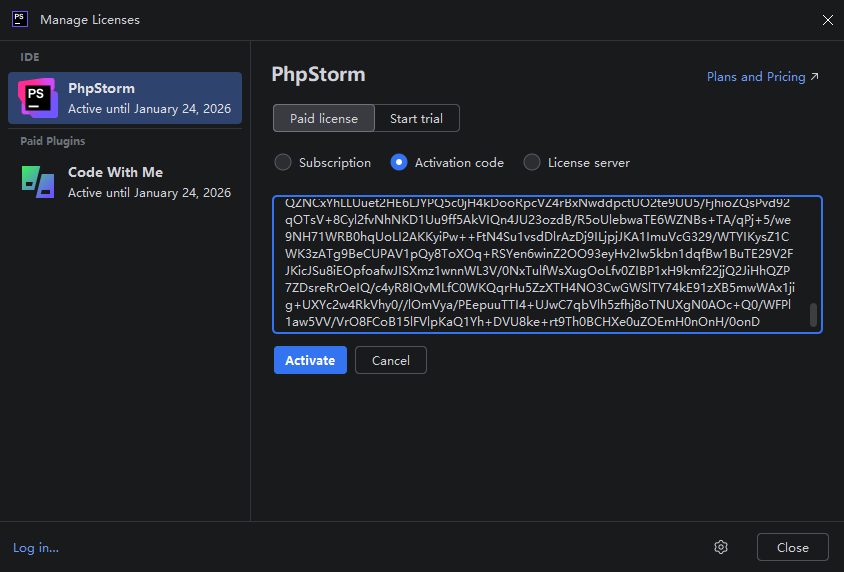Click the Log in... link
Screen dimensions: 844x572
pyautogui.click(x=36, y=547)
